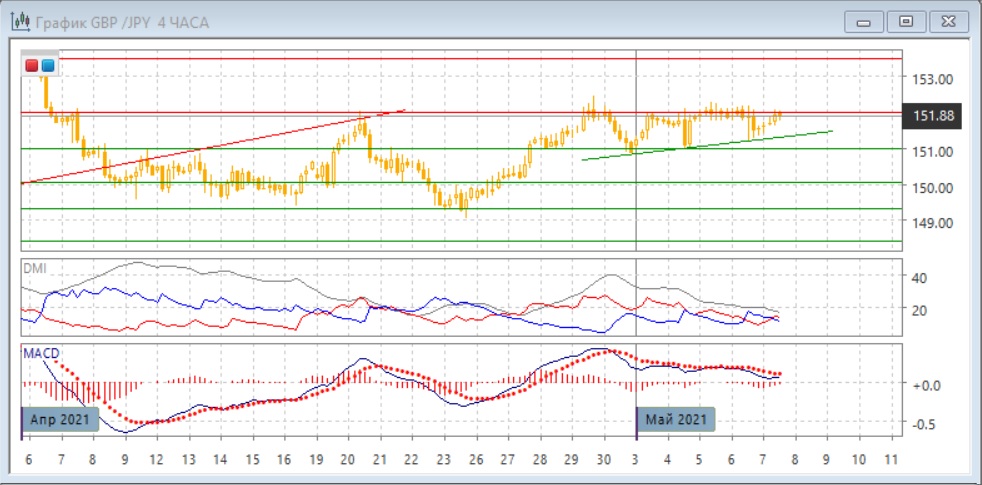The width and height of the screenshot is (982, 485).
Task: Maximize the GBP/JPY chart window
Action: point(906,21)
